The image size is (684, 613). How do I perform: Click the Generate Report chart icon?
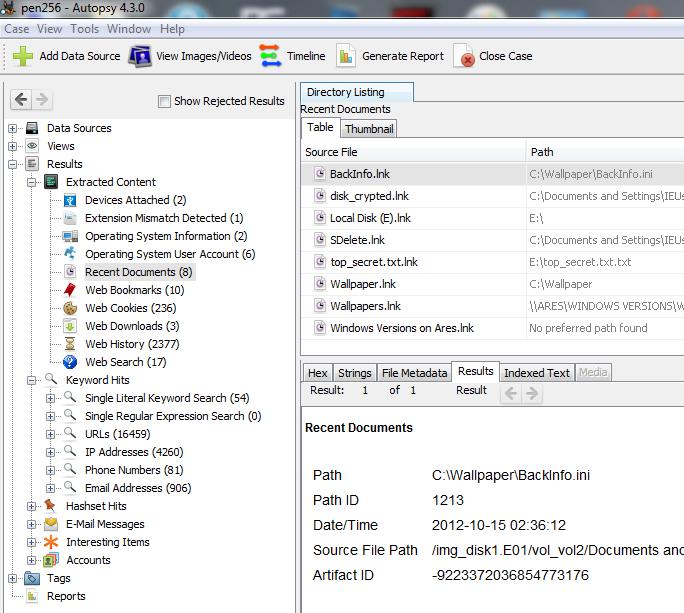click(x=345, y=56)
